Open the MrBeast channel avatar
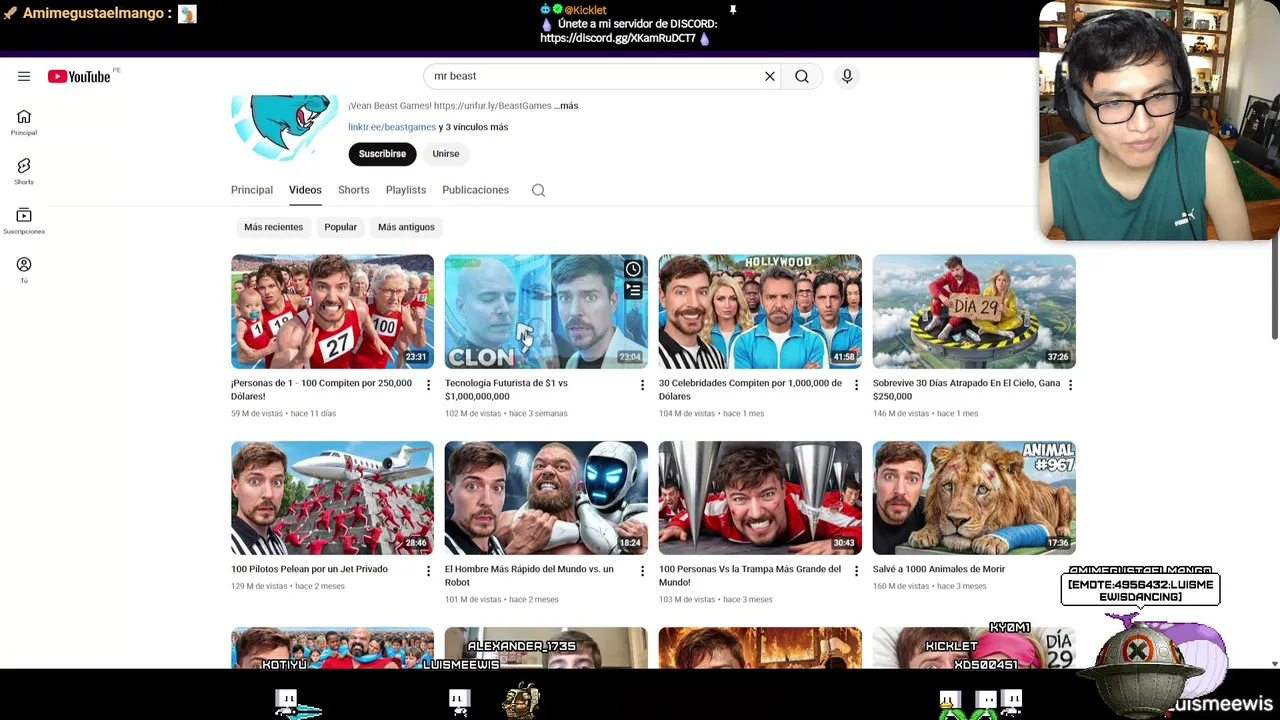 point(283,127)
